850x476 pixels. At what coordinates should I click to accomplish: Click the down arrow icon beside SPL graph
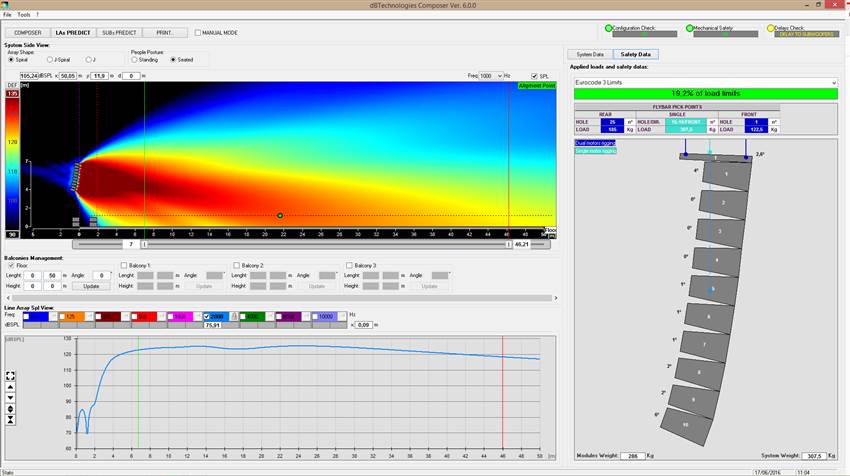coord(10,398)
